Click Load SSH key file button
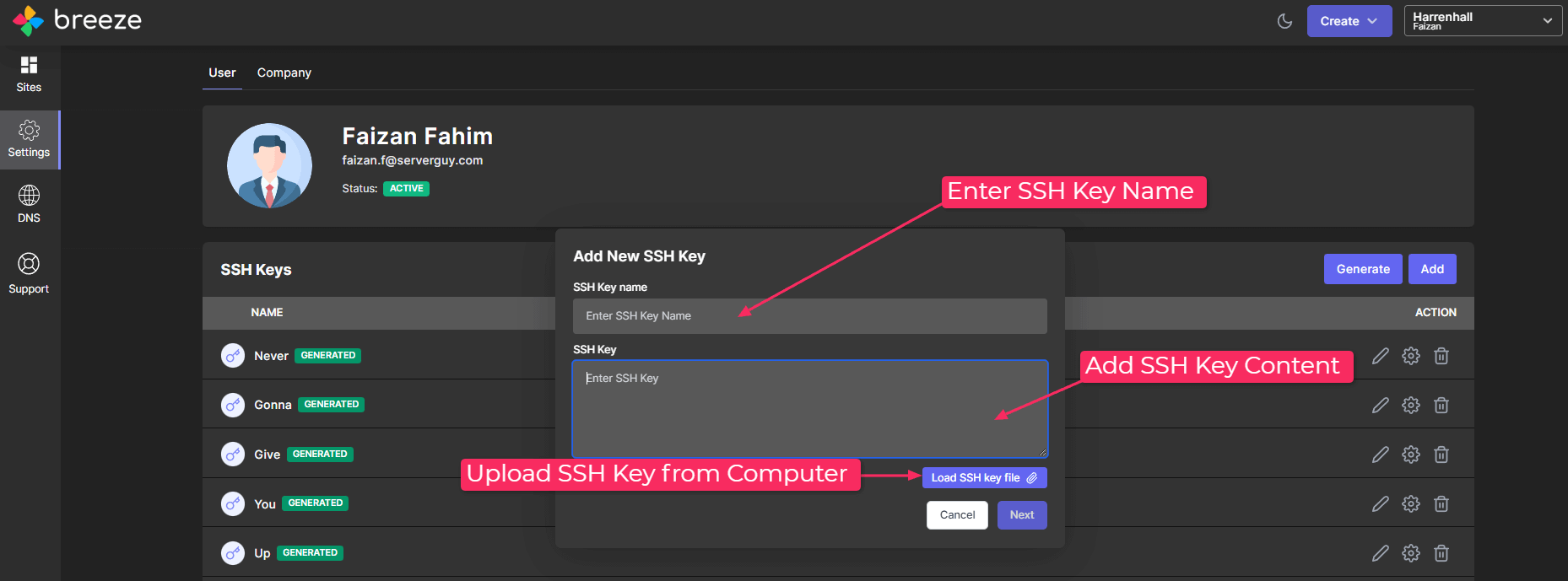The height and width of the screenshot is (581, 1568). point(984,477)
